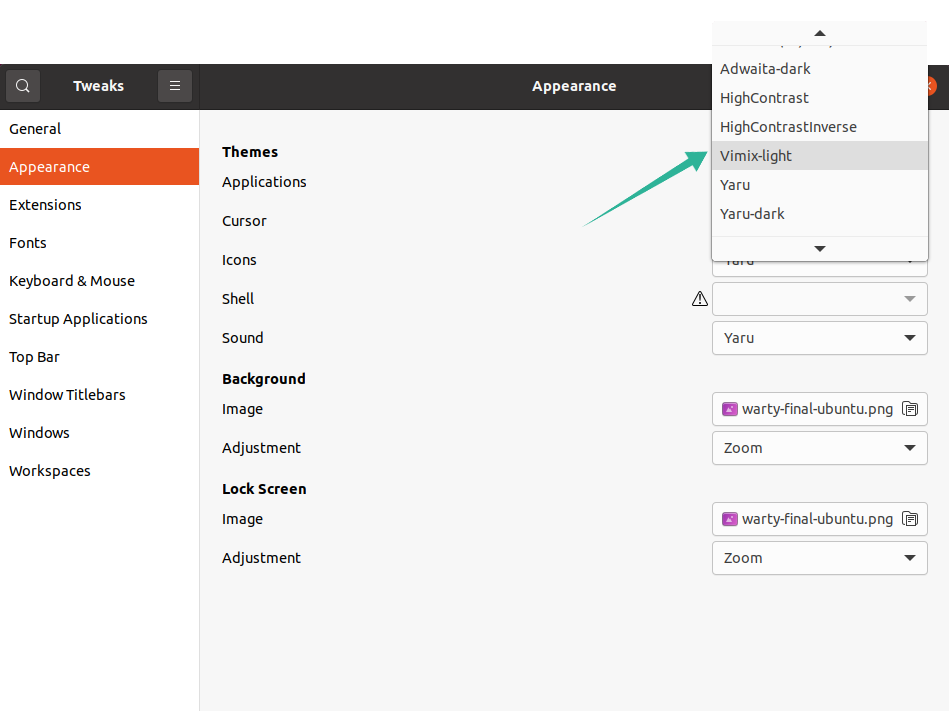Open file chooser icon for Lock Screen image

[909, 519]
